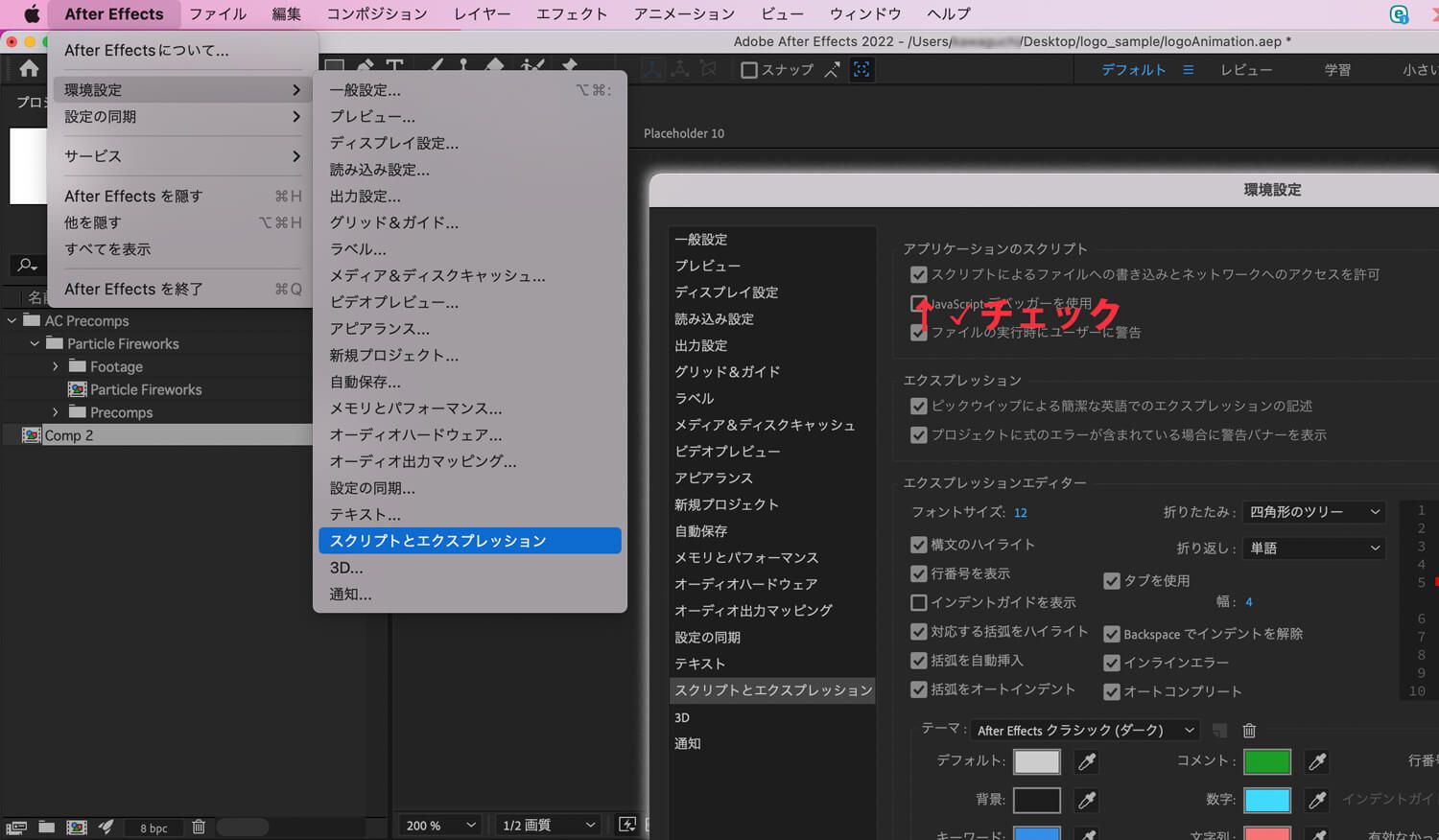The height and width of the screenshot is (840, 1439).
Task: Click the trash icon in Project panel
Action: 199,827
